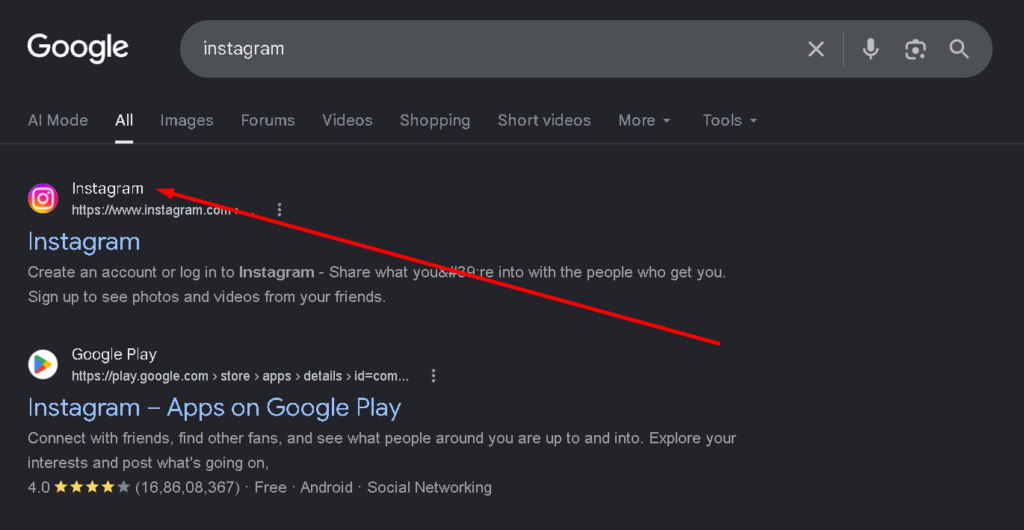Clear the search box text

coord(816,49)
